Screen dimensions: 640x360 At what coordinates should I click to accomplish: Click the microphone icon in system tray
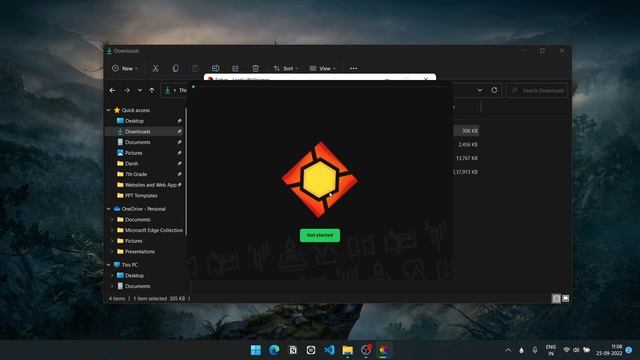535,350
